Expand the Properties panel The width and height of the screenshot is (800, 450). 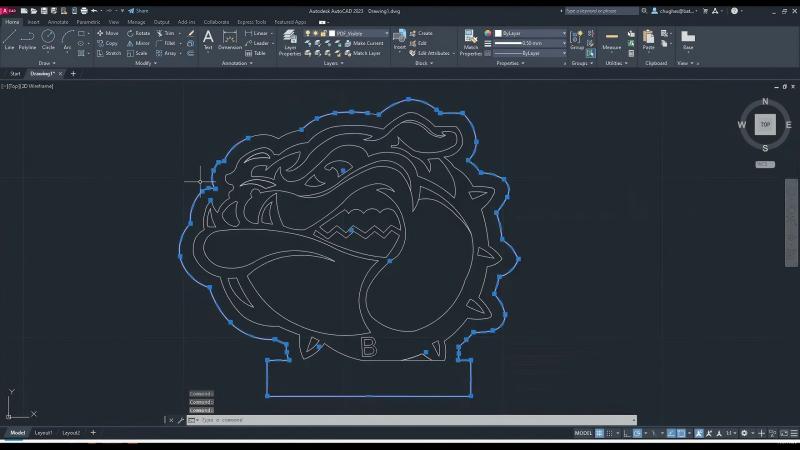pos(510,63)
